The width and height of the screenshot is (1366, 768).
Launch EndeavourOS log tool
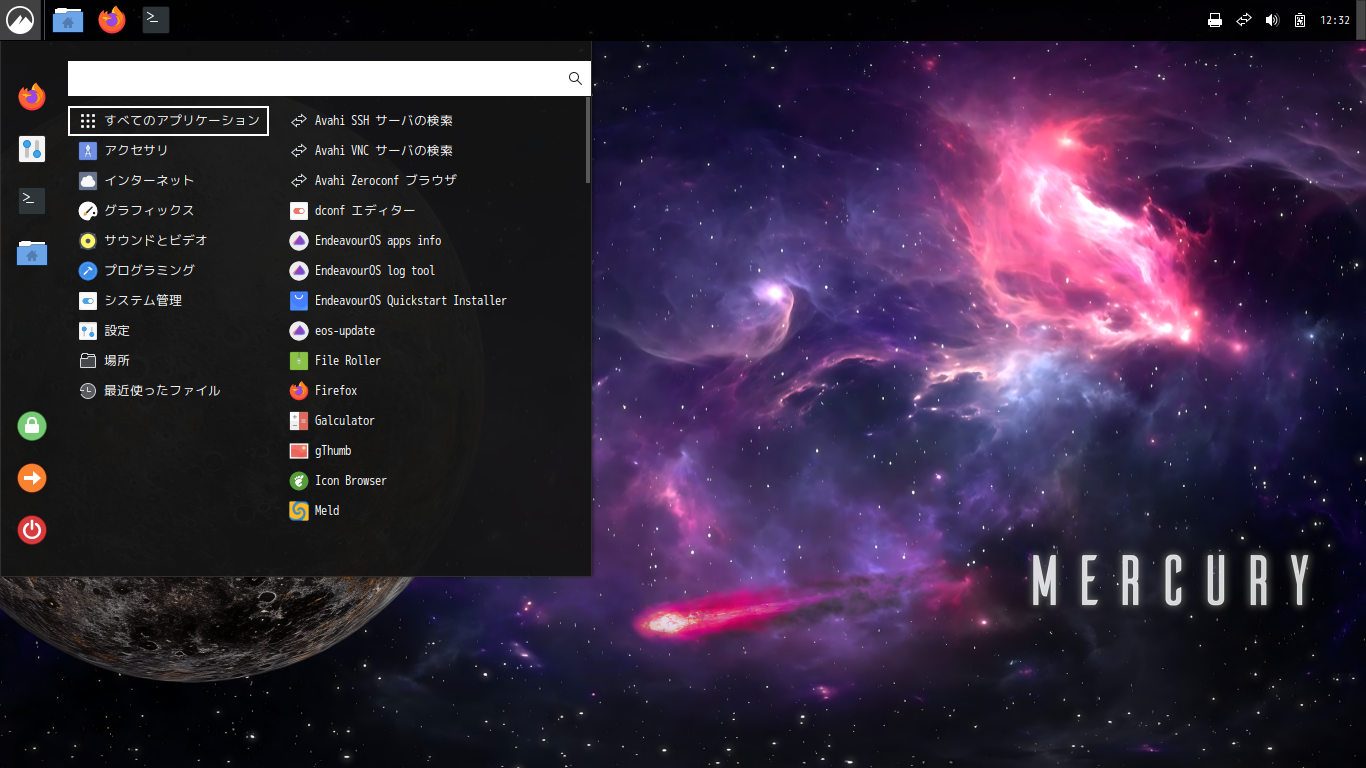click(x=431, y=270)
